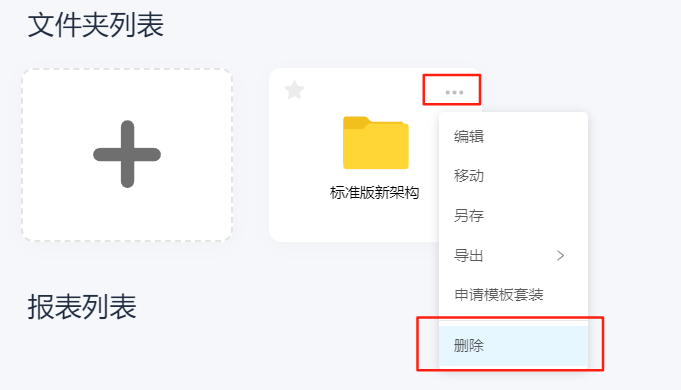Open the three-dot more options button
The image size is (681, 390).
point(454,92)
